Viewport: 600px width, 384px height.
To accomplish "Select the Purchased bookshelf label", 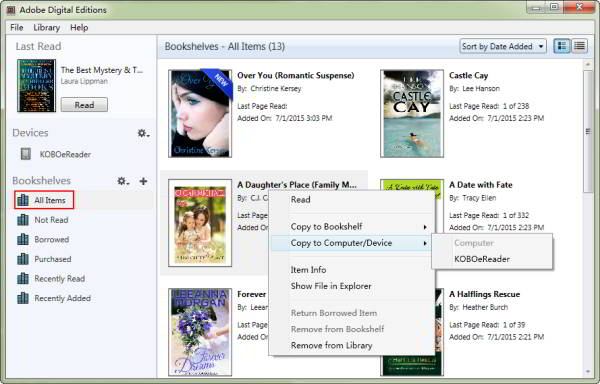I will [53, 259].
